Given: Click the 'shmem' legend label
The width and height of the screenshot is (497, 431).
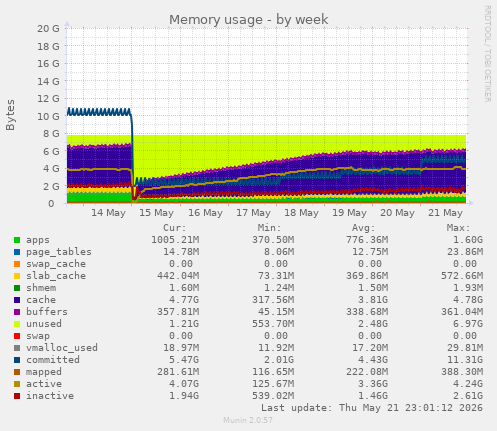Looking at the screenshot, I should (x=41, y=288).
